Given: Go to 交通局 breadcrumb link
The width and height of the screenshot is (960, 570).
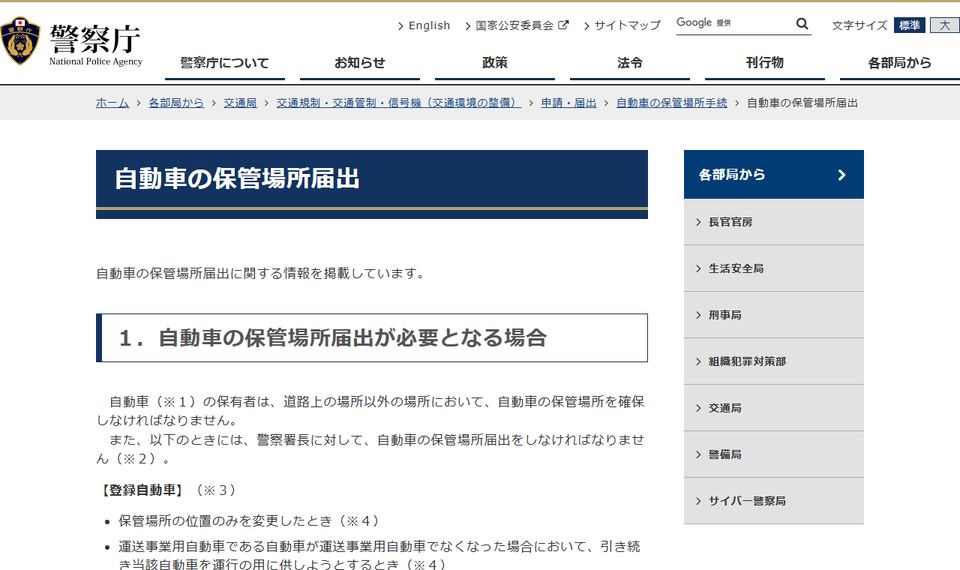Looking at the screenshot, I should [x=240, y=103].
